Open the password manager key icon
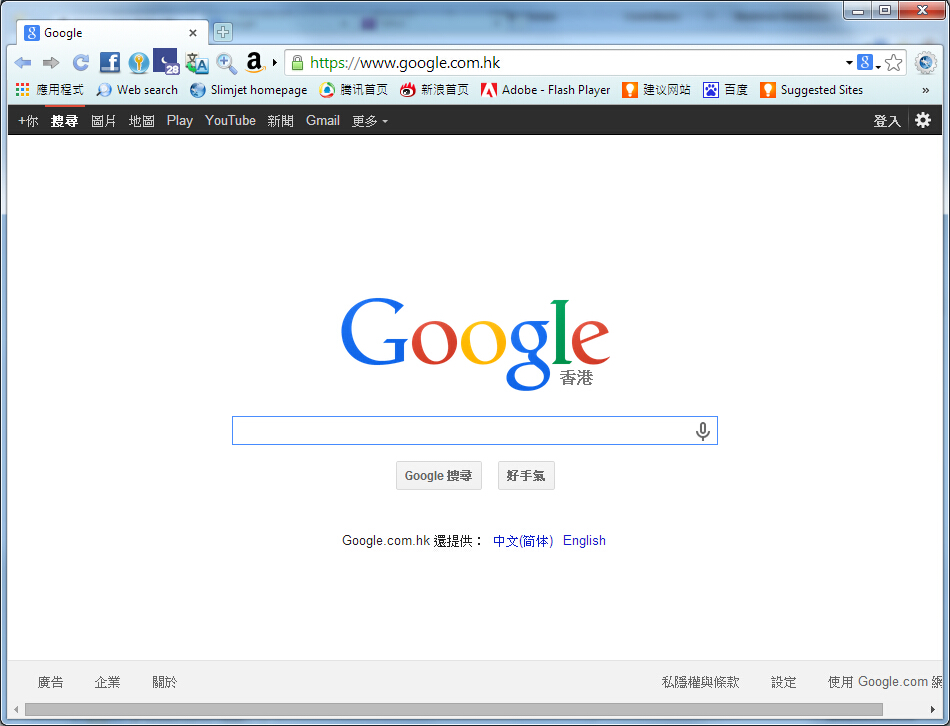 pos(139,62)
